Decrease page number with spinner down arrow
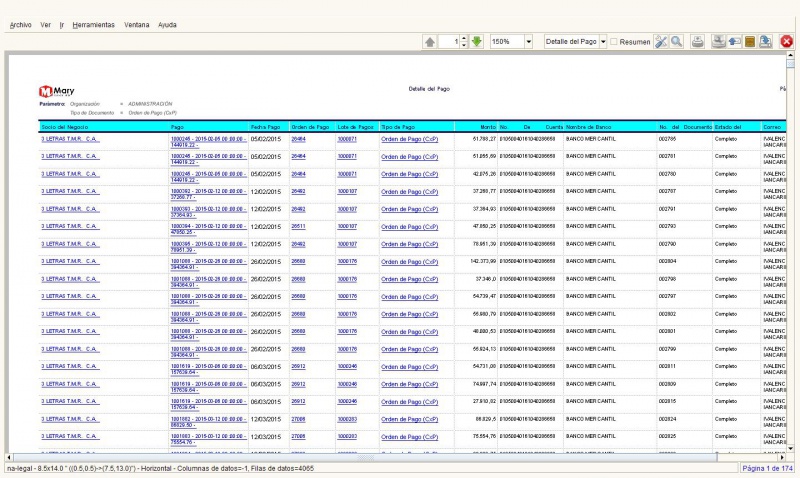800x478 pixels. coord(464,45)
